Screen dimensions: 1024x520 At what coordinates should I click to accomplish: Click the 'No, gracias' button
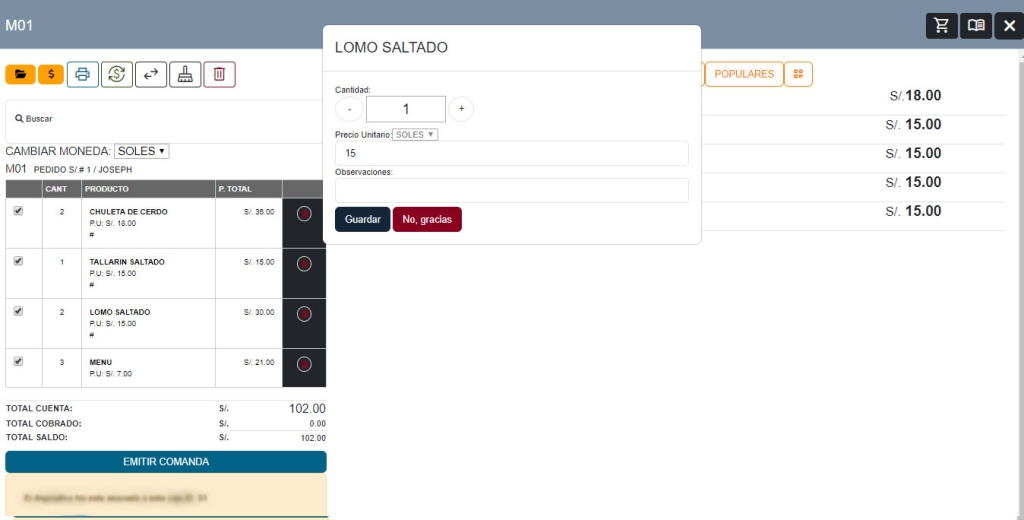pos(427,219)
